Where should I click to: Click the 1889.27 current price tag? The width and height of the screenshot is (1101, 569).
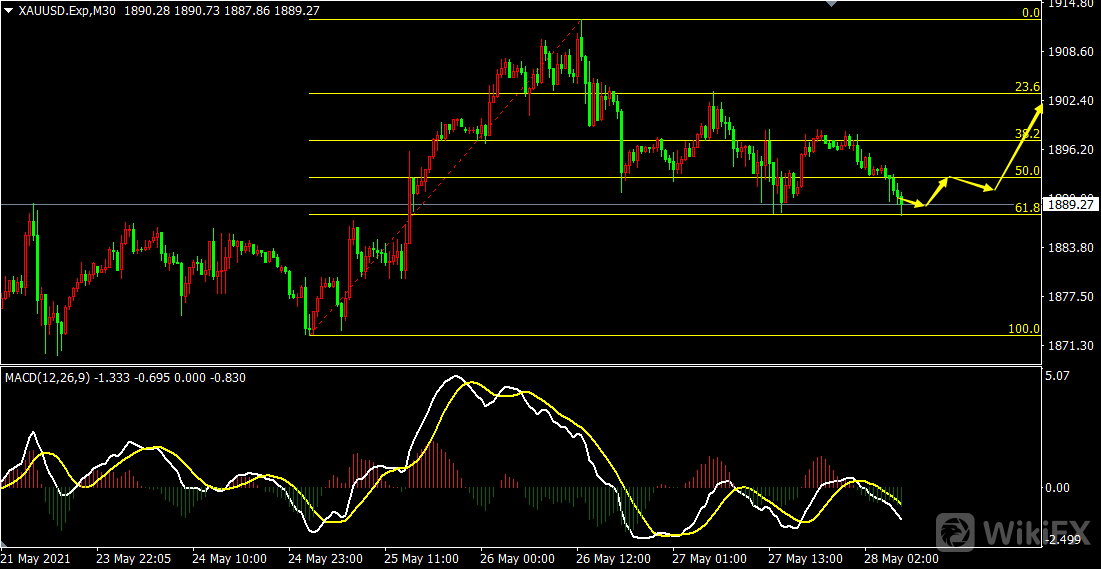pos(1071,205)
